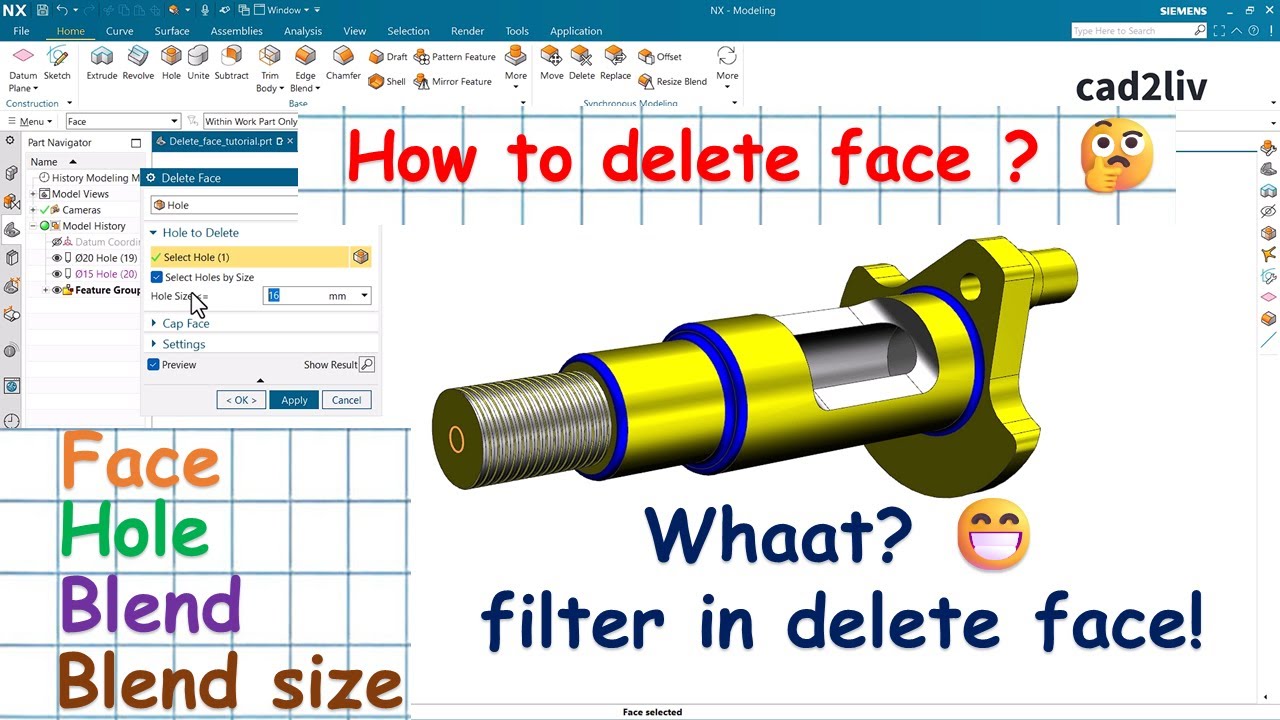The height and width of the screenshot is (720, 1280).
Task: Switch to the Surface tab
Action: (x=172, y=31)
